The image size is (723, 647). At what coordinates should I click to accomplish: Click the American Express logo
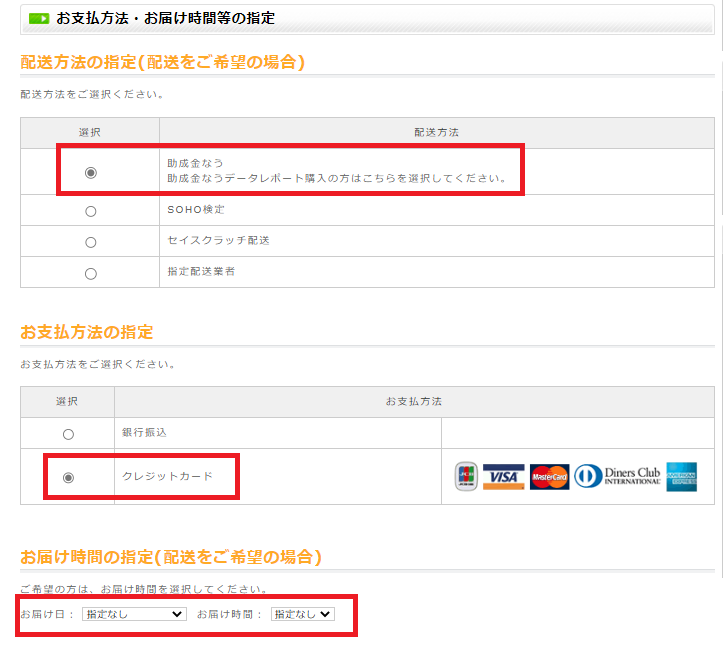click(x=683, y=477)
